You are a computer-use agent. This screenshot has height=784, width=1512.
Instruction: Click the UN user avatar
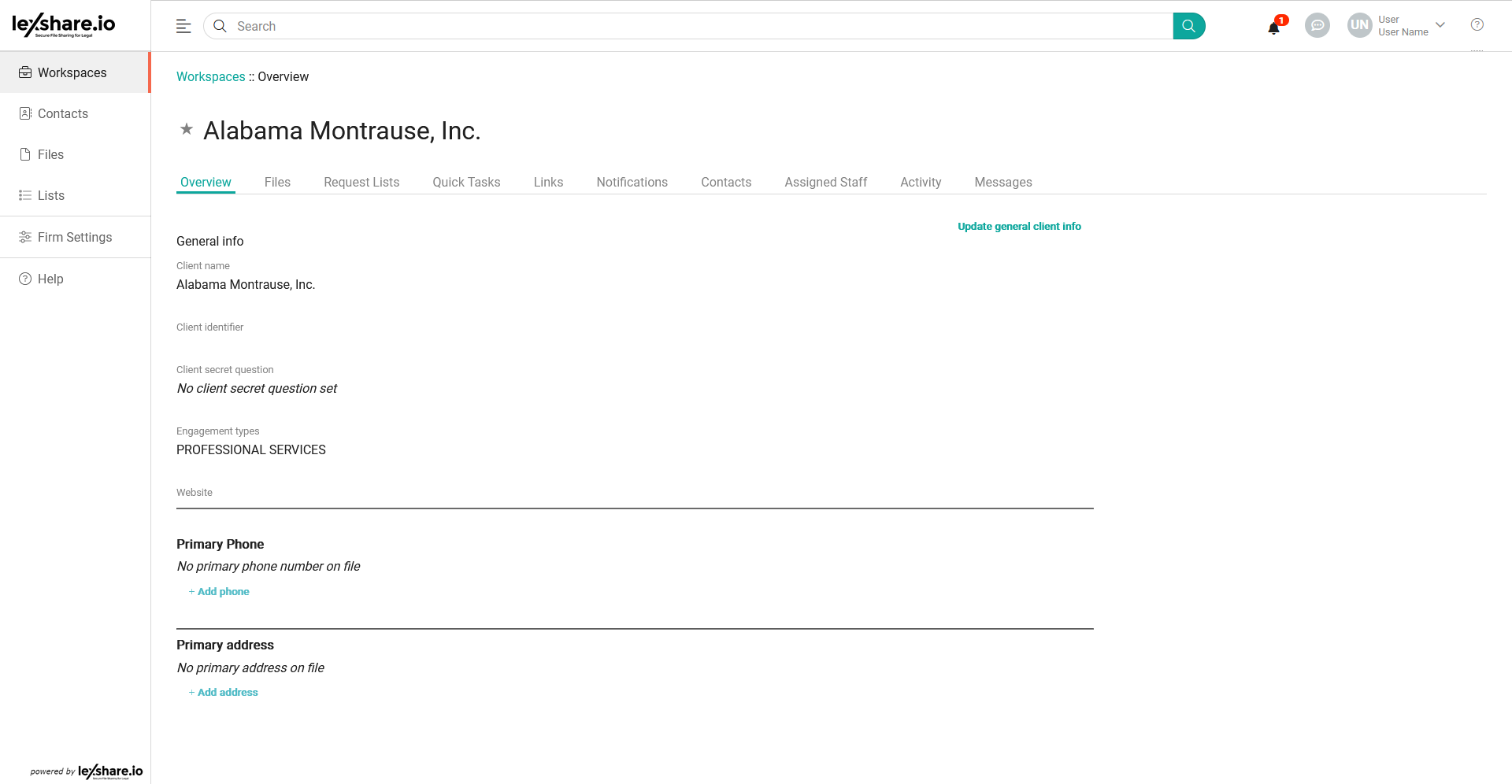coord(1359,25)
